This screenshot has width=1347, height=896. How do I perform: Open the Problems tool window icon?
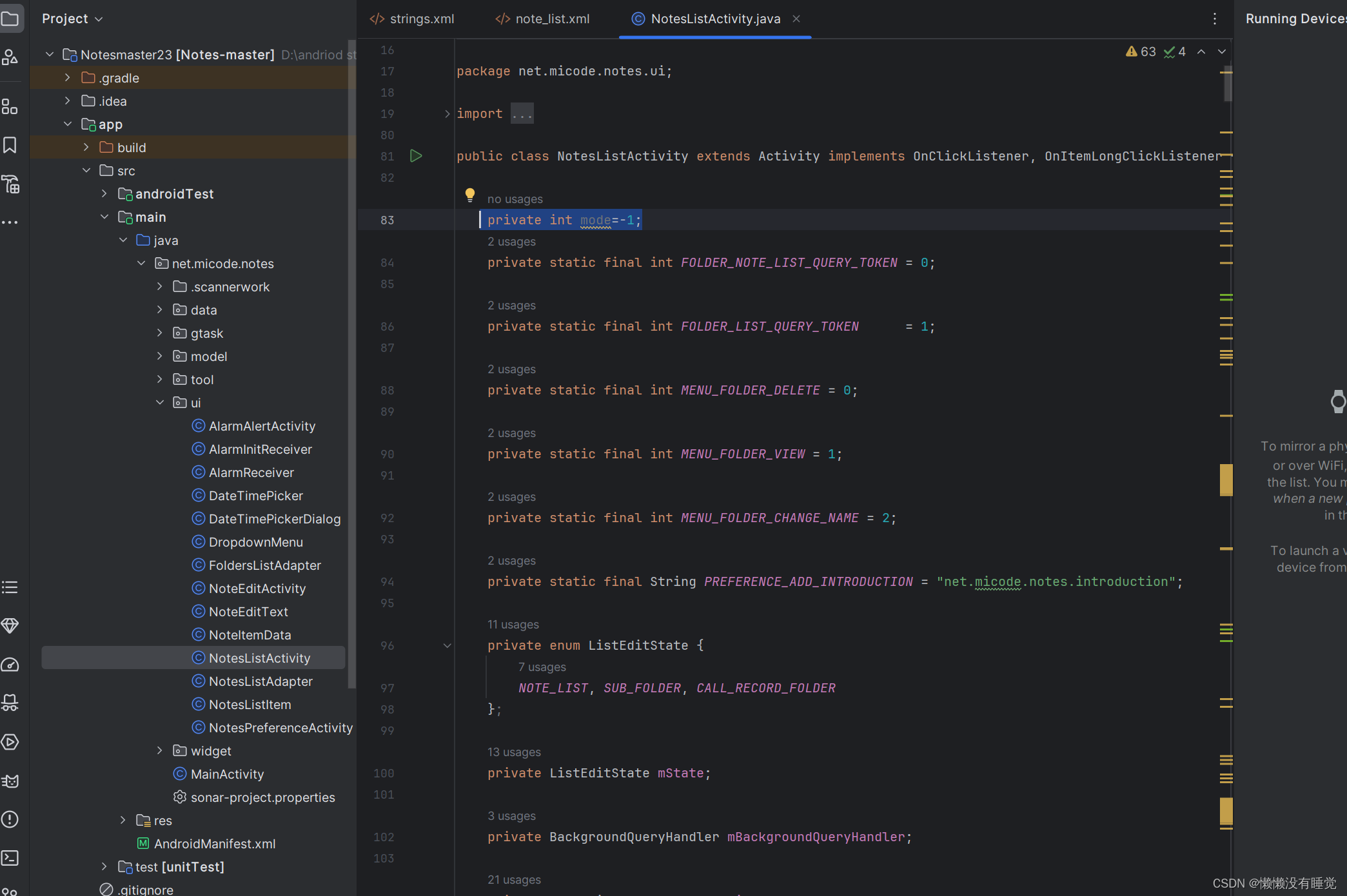10,819
